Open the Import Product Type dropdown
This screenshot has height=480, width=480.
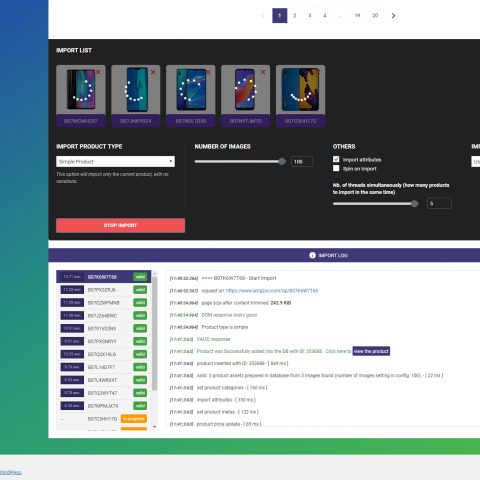[x=115, y=162]
